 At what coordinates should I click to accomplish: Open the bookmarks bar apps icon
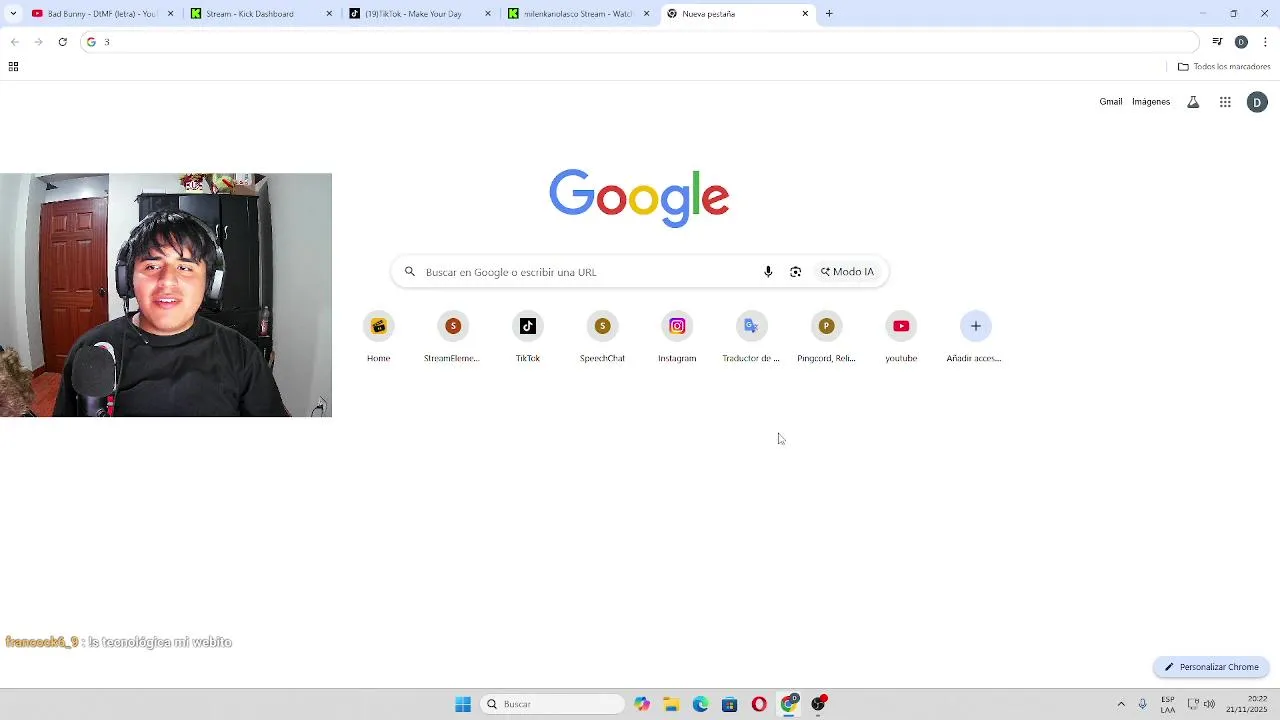point(13,67)
